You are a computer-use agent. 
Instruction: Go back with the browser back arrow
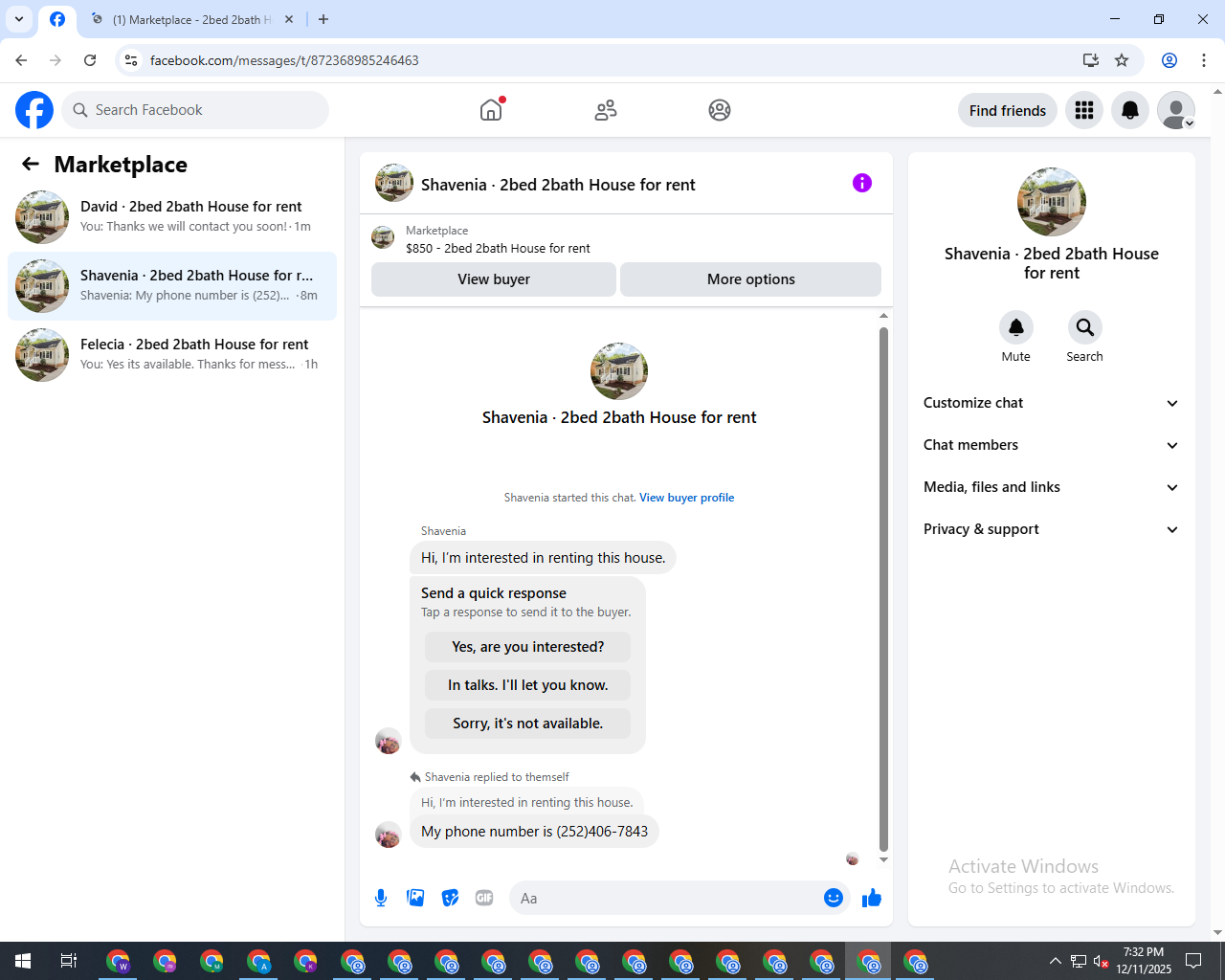pyautogui.click(x=21, y=60)
